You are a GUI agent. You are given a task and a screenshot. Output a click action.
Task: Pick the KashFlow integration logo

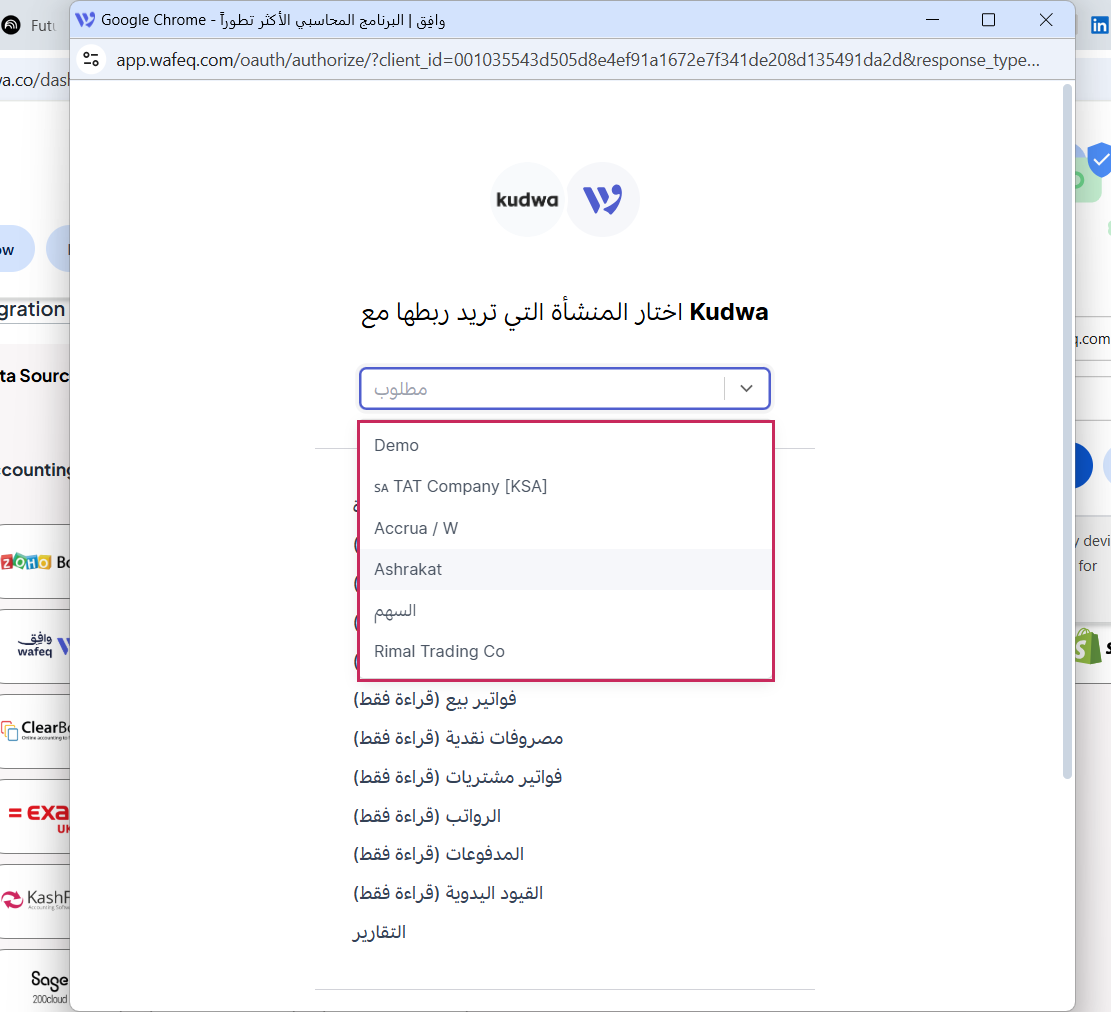[x=36, y=900]
